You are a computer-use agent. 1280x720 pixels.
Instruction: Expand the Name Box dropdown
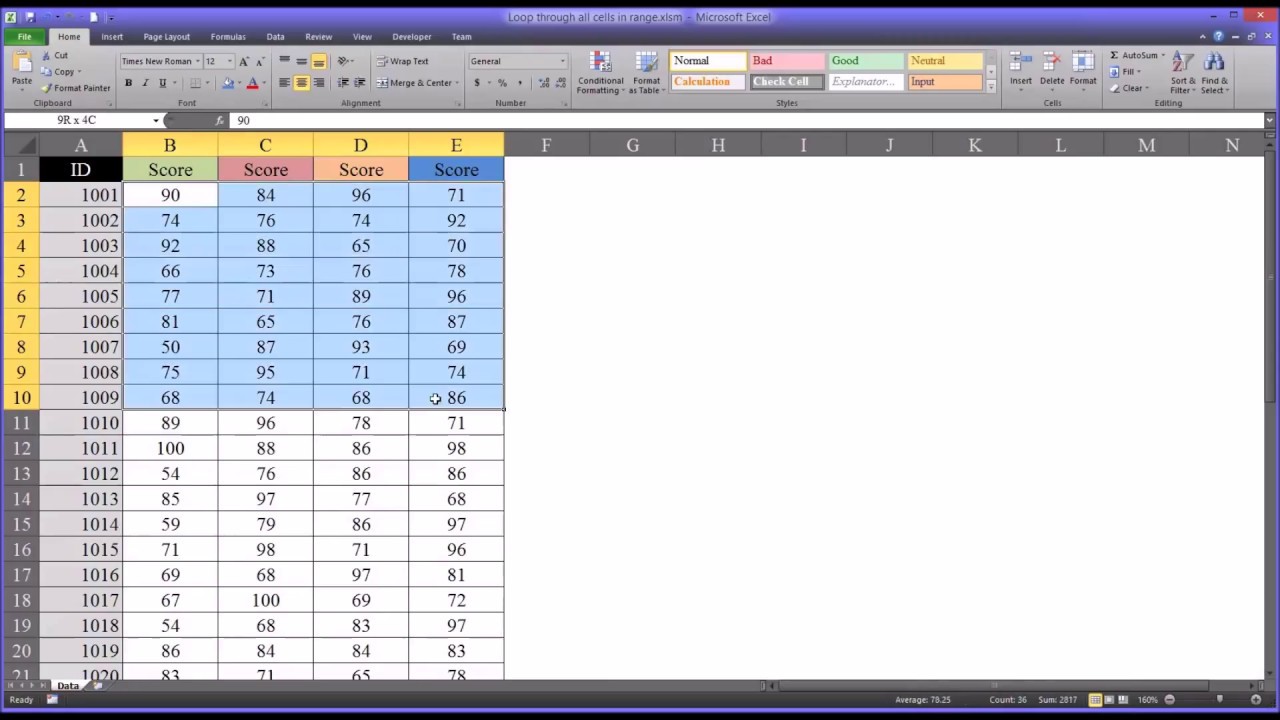coord(156,120)
